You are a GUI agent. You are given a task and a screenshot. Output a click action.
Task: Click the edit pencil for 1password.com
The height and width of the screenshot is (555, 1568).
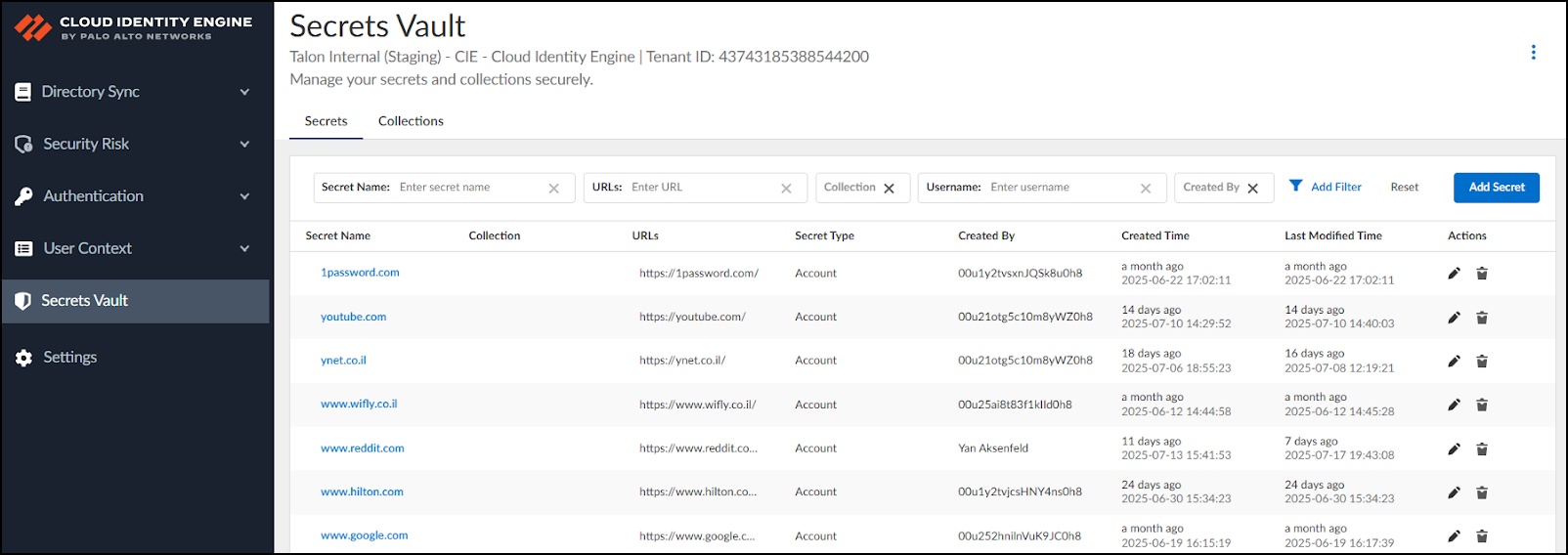click(x=1454, y=274)
